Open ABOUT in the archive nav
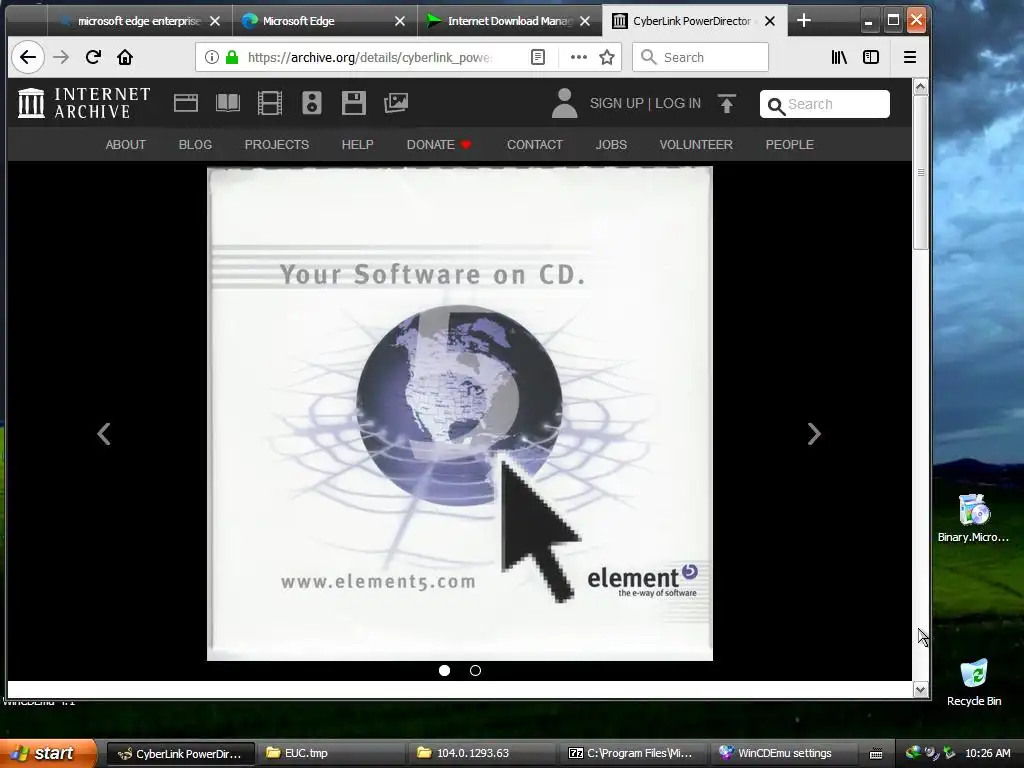The height and width of the screenshot is (768, 1024). (x=125, y=145)
